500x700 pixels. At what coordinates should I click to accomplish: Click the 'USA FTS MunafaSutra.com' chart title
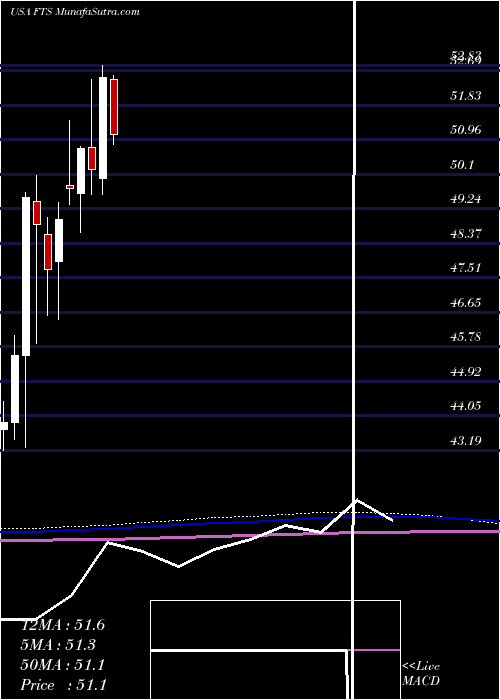point(75,12)
